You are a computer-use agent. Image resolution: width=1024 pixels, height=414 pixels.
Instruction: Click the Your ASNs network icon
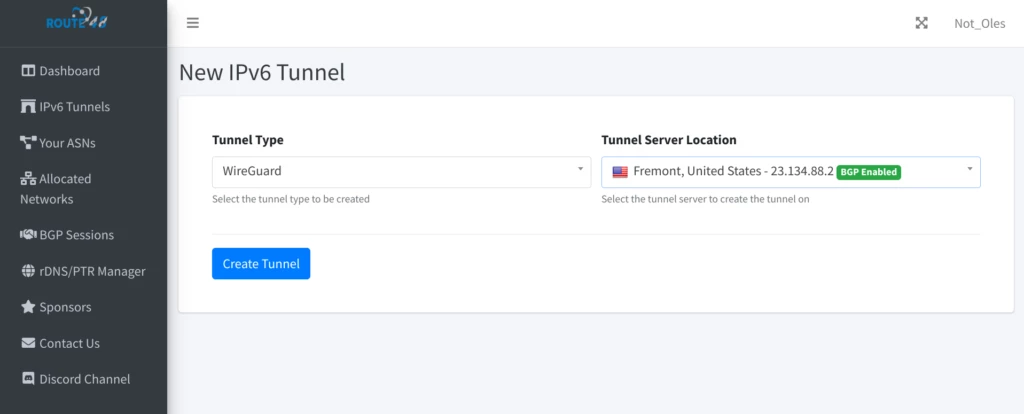coord(28,143)
